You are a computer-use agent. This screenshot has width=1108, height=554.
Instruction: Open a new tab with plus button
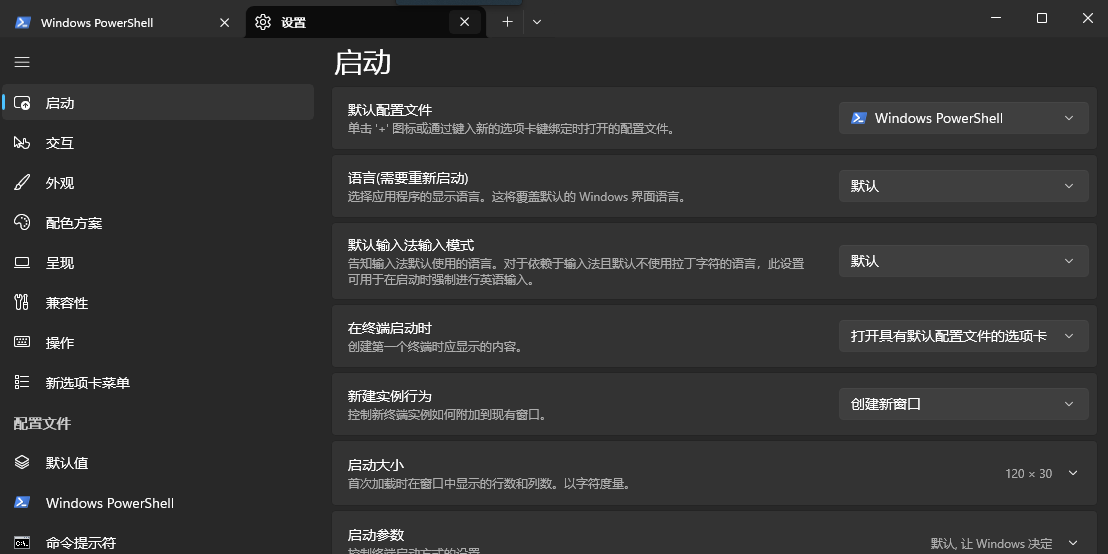pyautogui.click(x=507, y=22)
